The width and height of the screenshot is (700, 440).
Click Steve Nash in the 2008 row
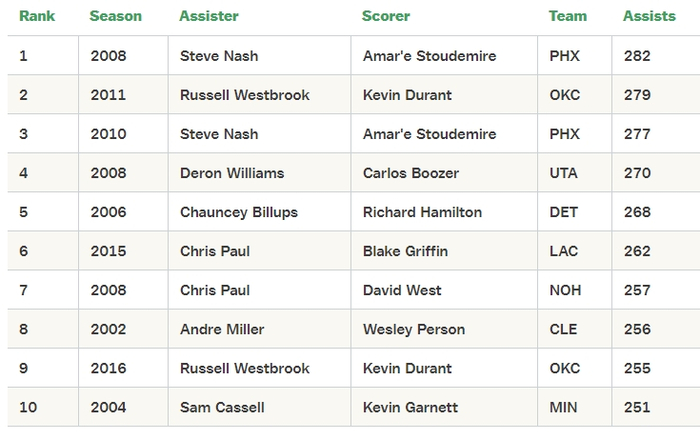point(219,56)
